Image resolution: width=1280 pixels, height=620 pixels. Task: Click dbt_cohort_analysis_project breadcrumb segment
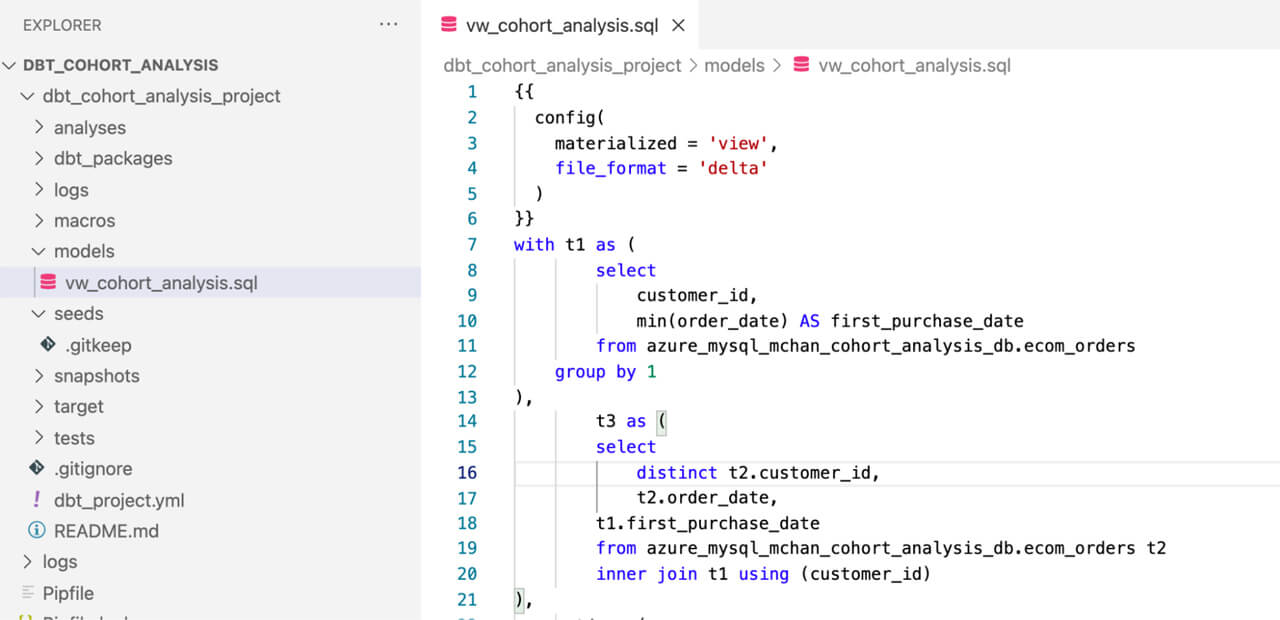pyautogui.click(x=562, y=65)
